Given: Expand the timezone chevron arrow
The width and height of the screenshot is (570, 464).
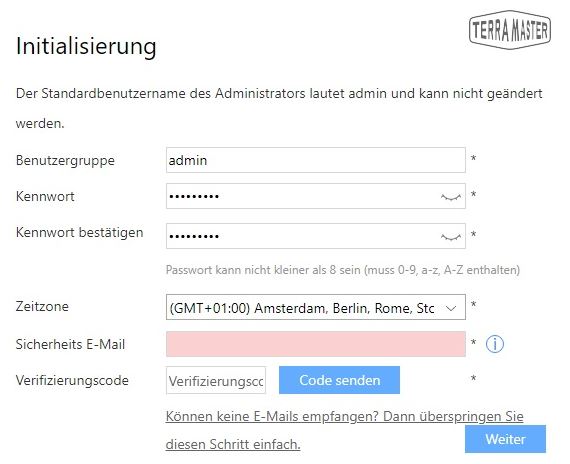Looking at the screenshot, I should (451, 308).
